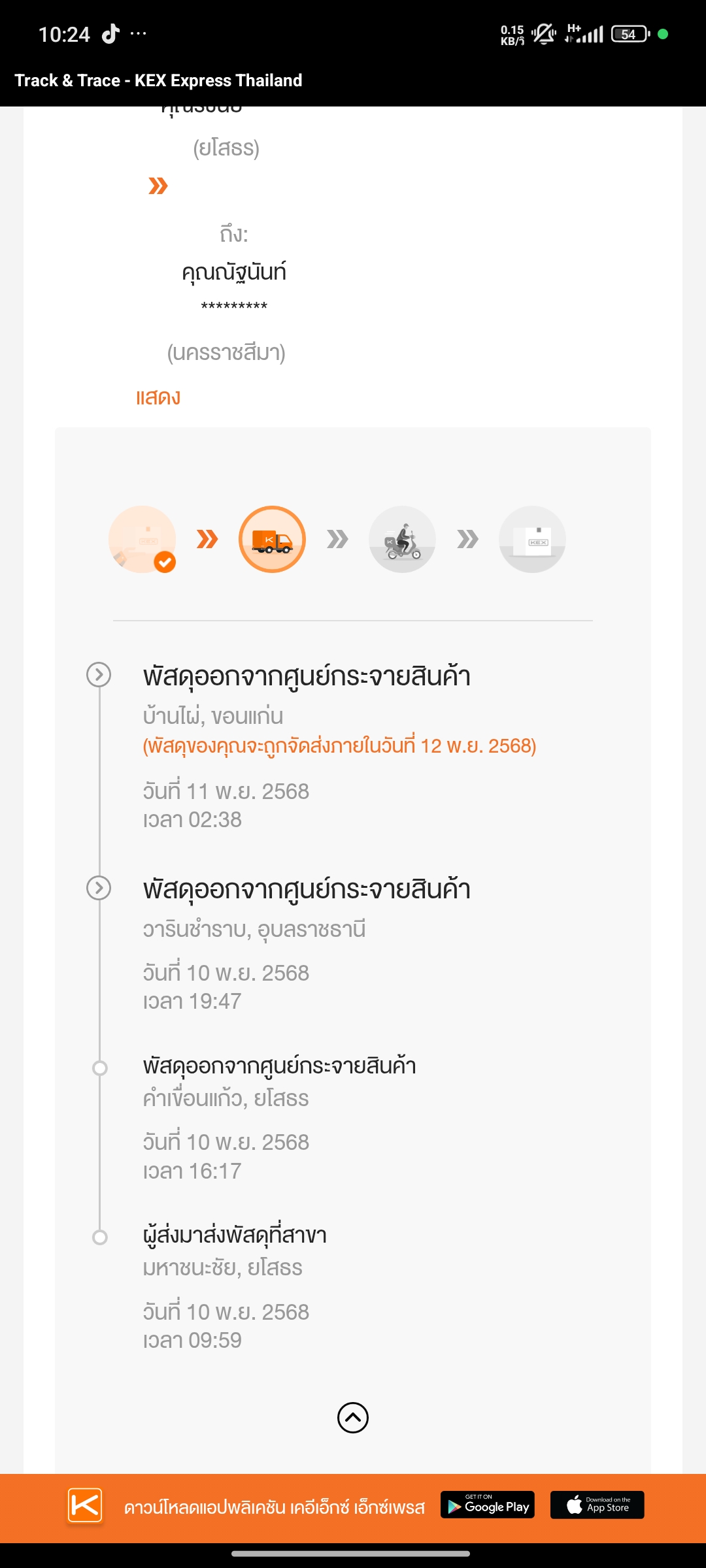
Task: Tap the Track & Trace page title
Action: pyautogui.click(x=158, y=80)
